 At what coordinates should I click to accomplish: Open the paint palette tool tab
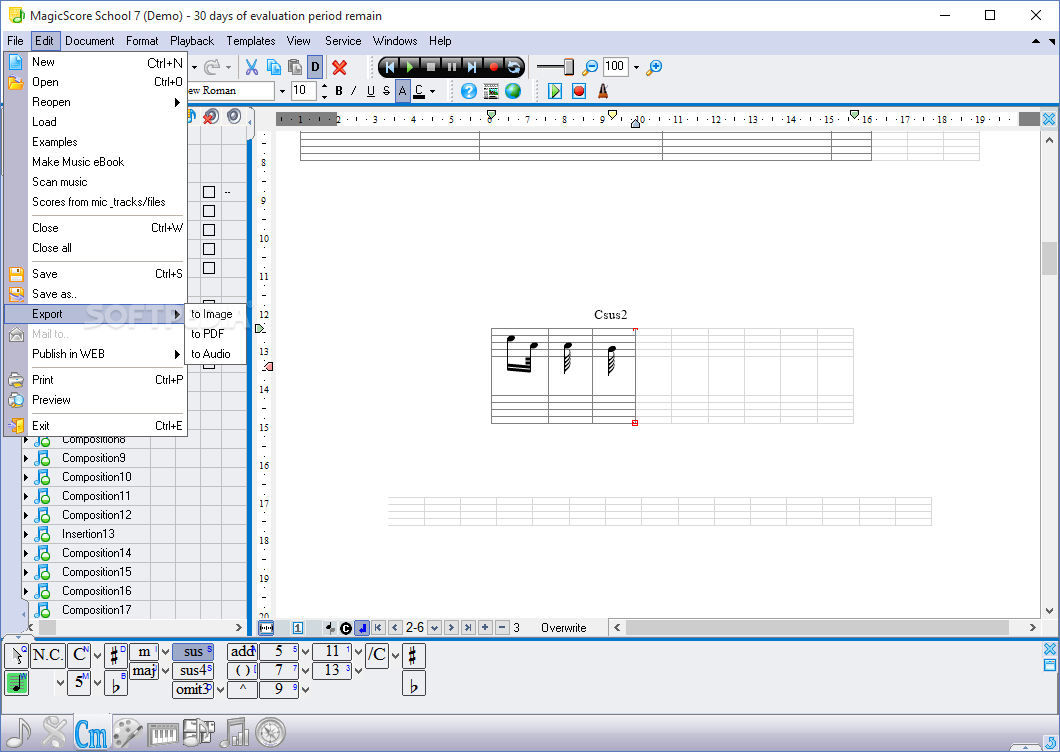(127, 732)
